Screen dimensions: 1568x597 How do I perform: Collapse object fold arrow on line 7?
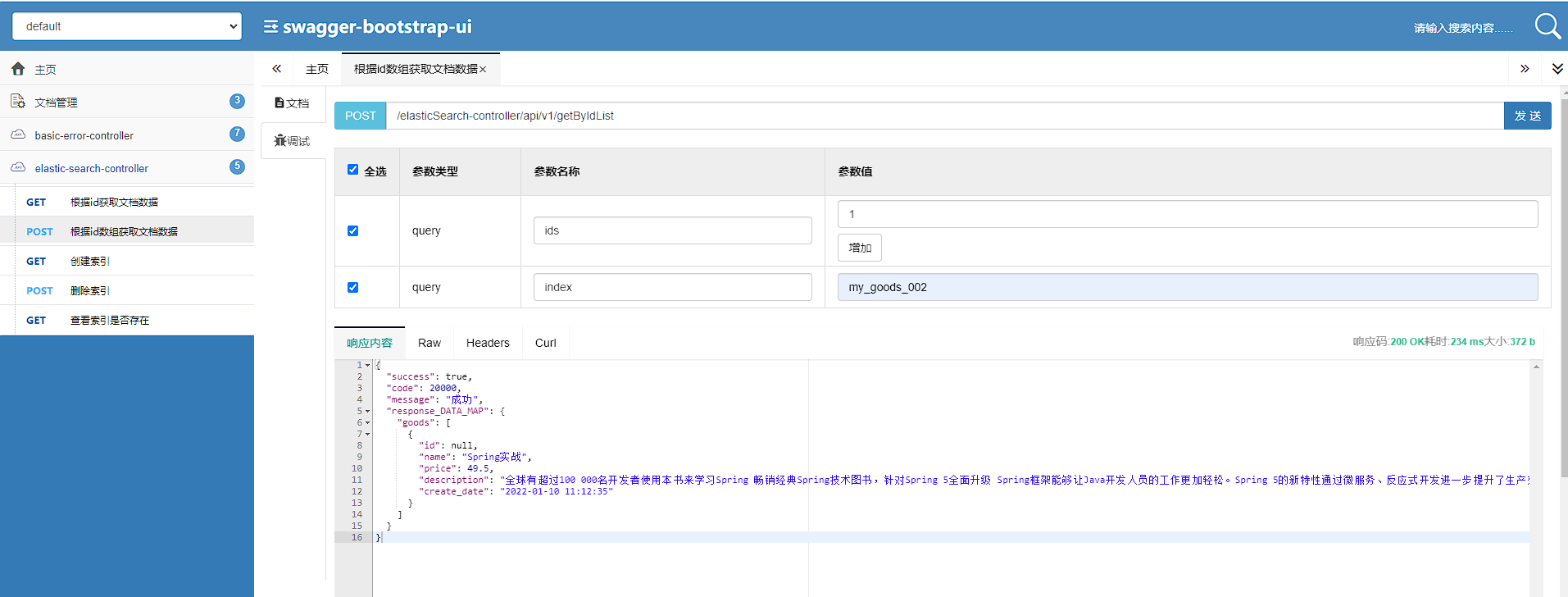[367, 435]
